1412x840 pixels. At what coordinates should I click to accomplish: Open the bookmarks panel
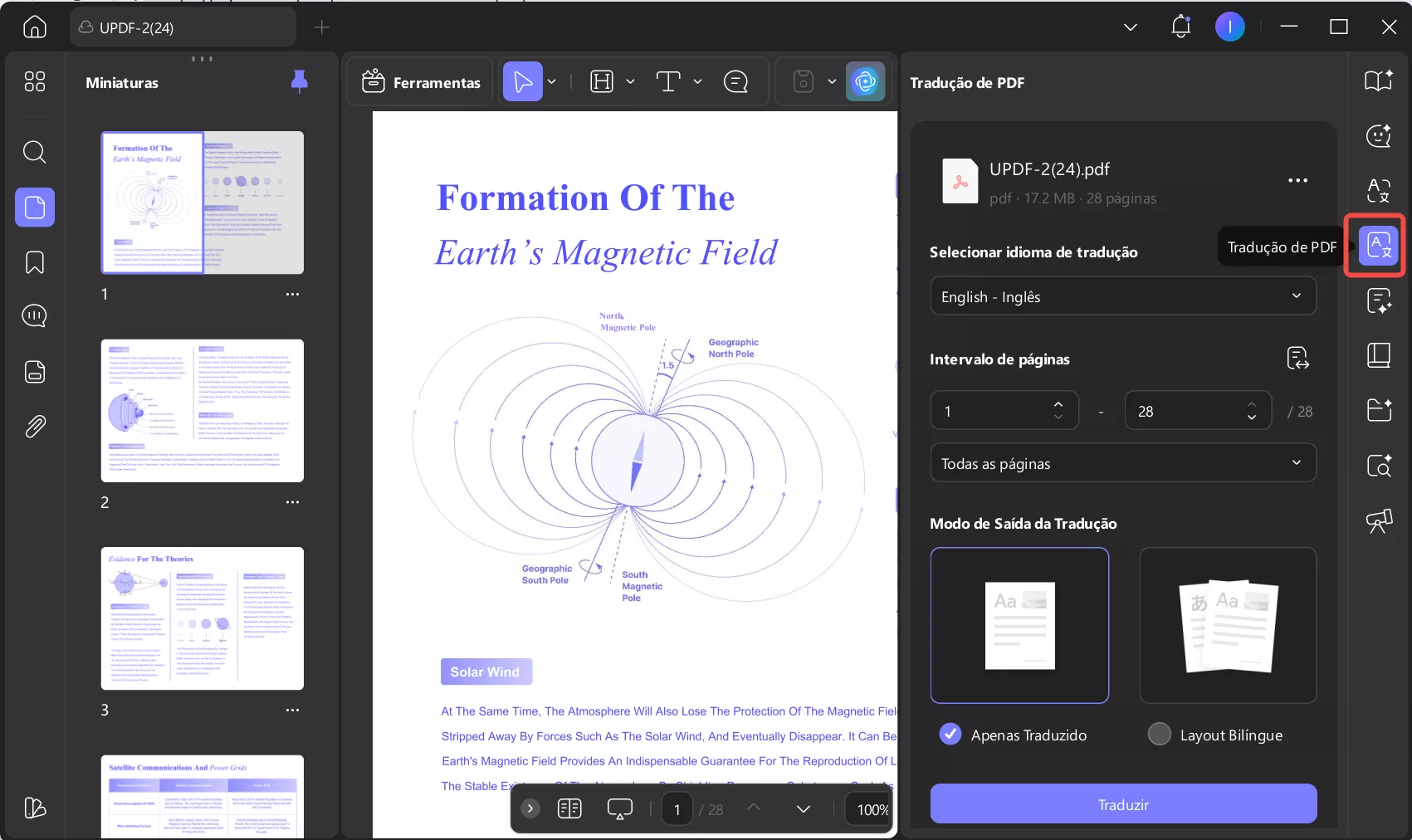pyautogui.click(x=34, y=262)
